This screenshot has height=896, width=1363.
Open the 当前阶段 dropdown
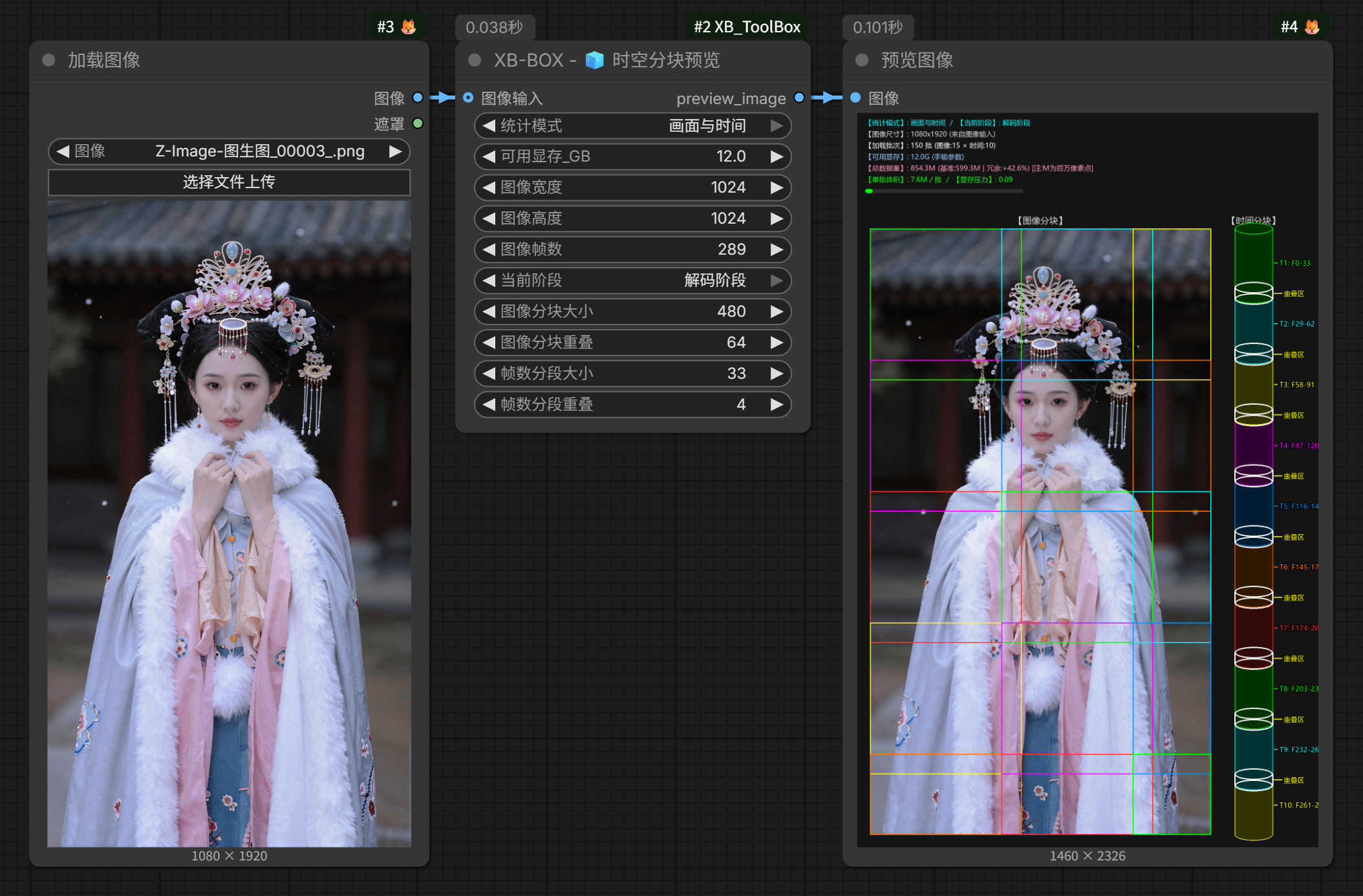coord(632,281)
